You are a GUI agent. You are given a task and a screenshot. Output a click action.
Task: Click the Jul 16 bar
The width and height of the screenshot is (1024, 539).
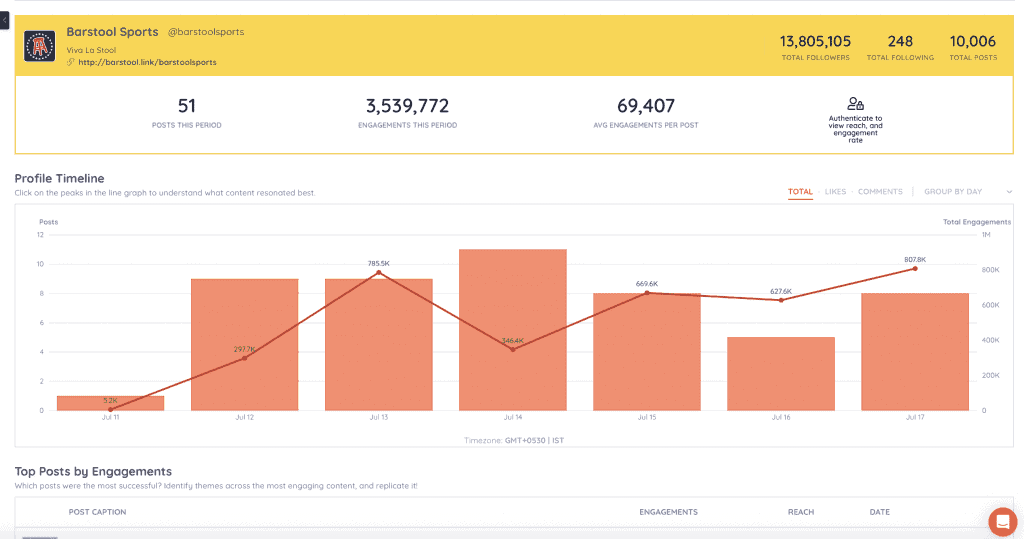tap(781, 374)
